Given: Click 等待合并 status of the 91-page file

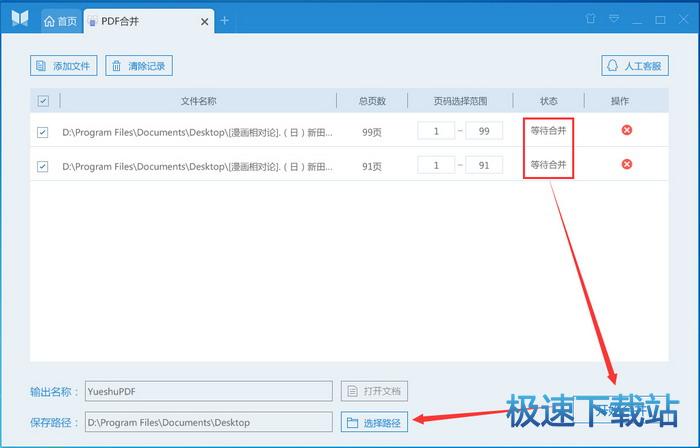Looking at the screenshot, I should click(x=548, y=165).
